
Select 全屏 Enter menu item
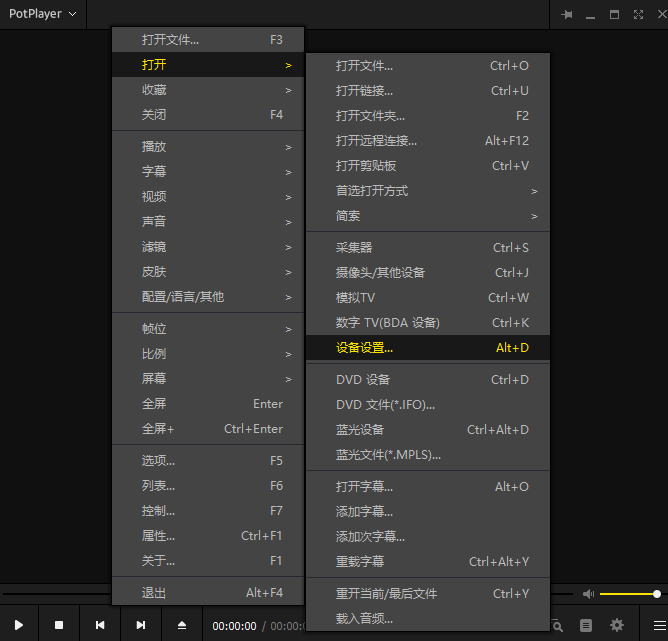208,403
